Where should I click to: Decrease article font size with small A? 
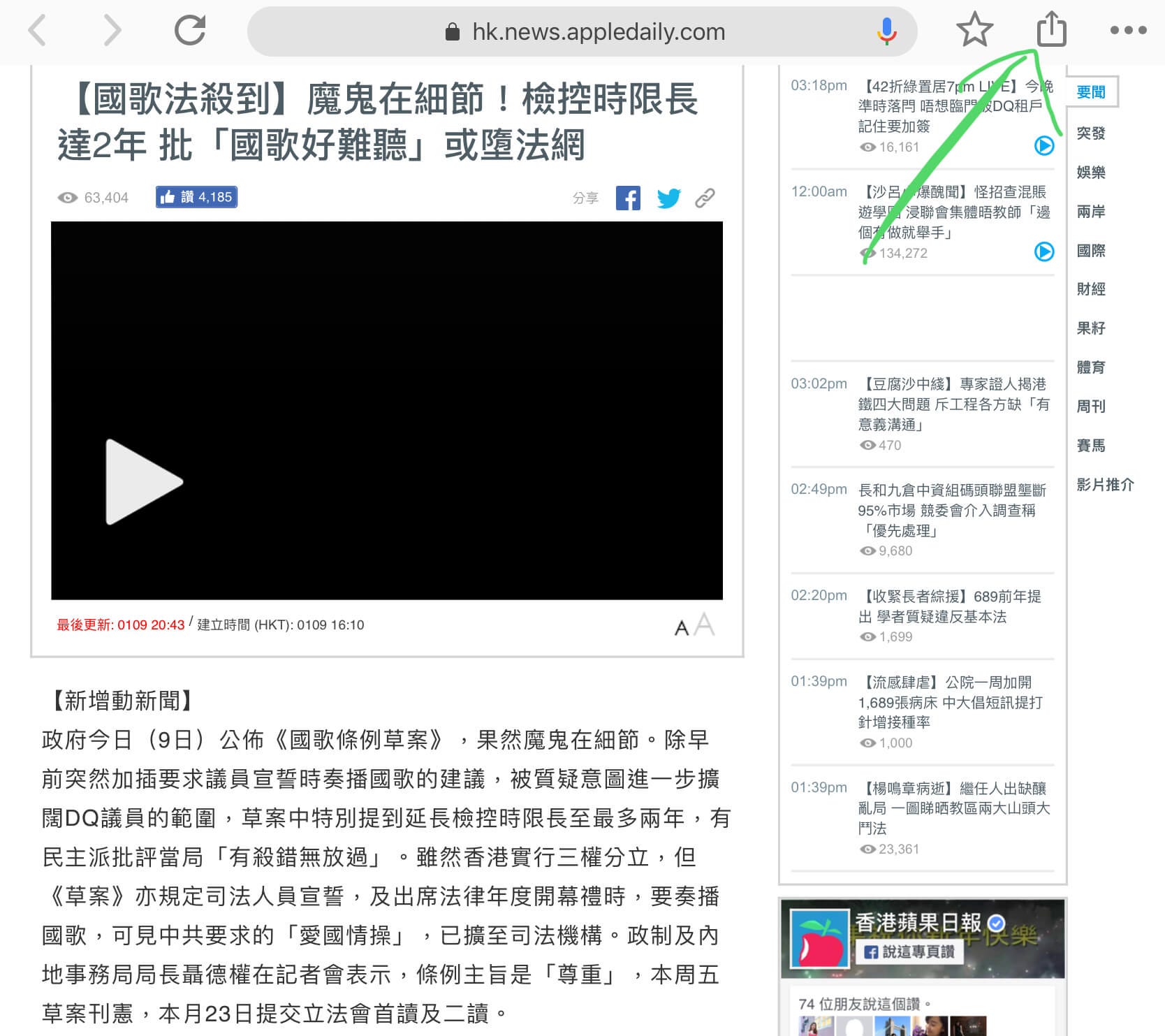[682, 628]
